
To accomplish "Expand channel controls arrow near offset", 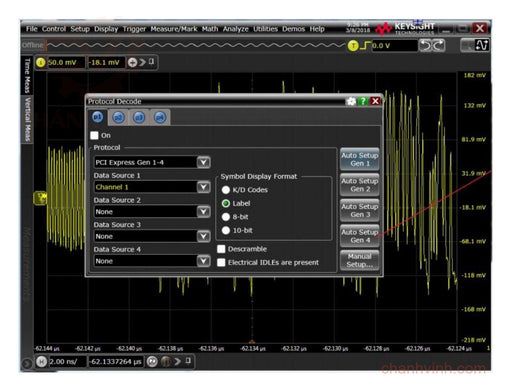I will click(x=143, y=62).
